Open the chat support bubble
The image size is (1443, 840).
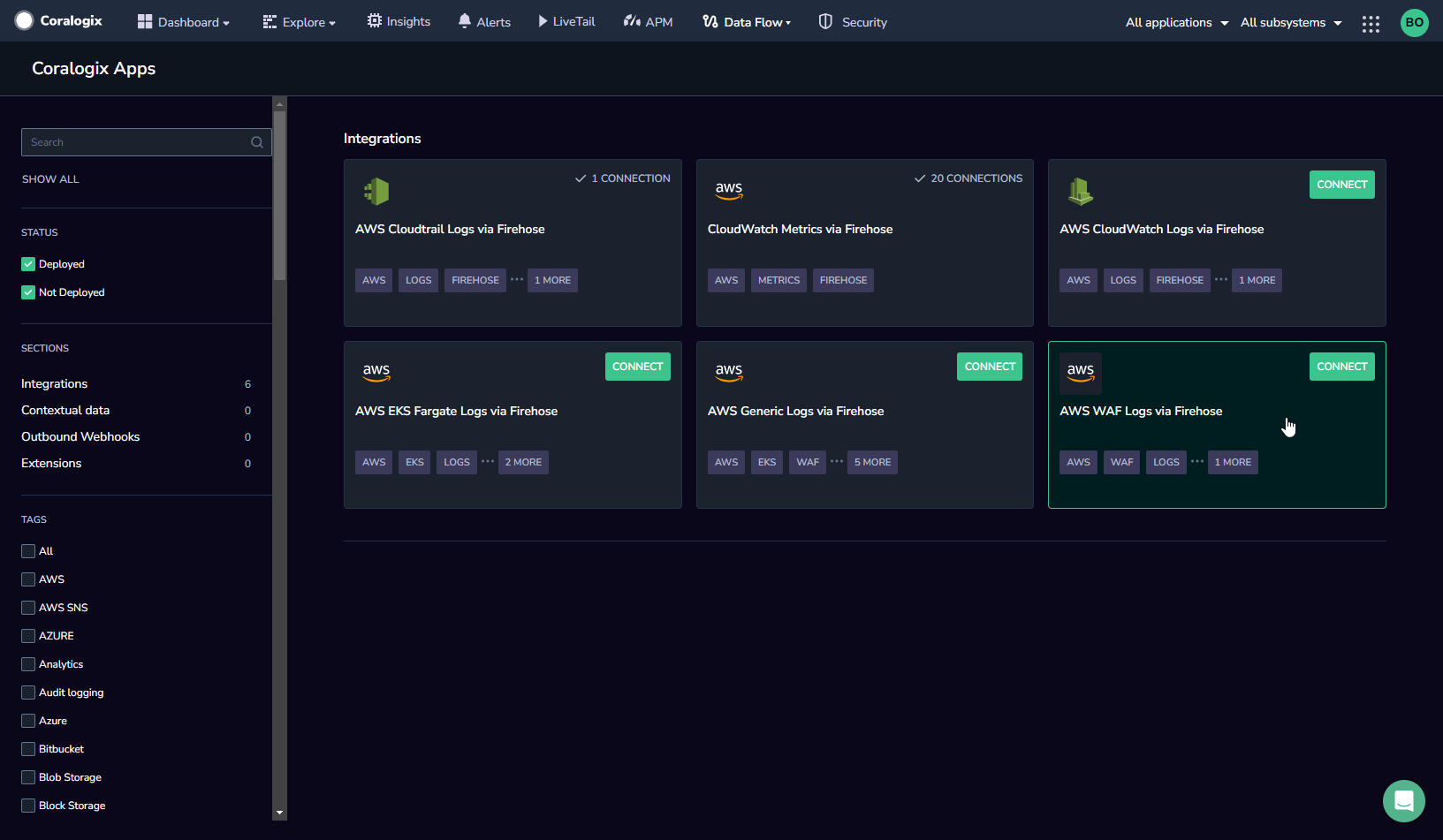[x=1404, y=801]
